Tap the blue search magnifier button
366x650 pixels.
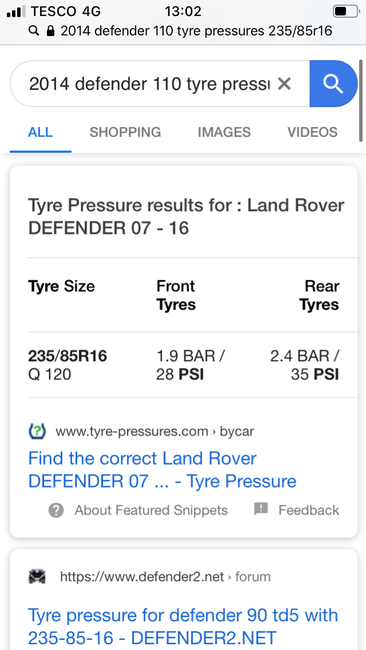click(333, 84)
